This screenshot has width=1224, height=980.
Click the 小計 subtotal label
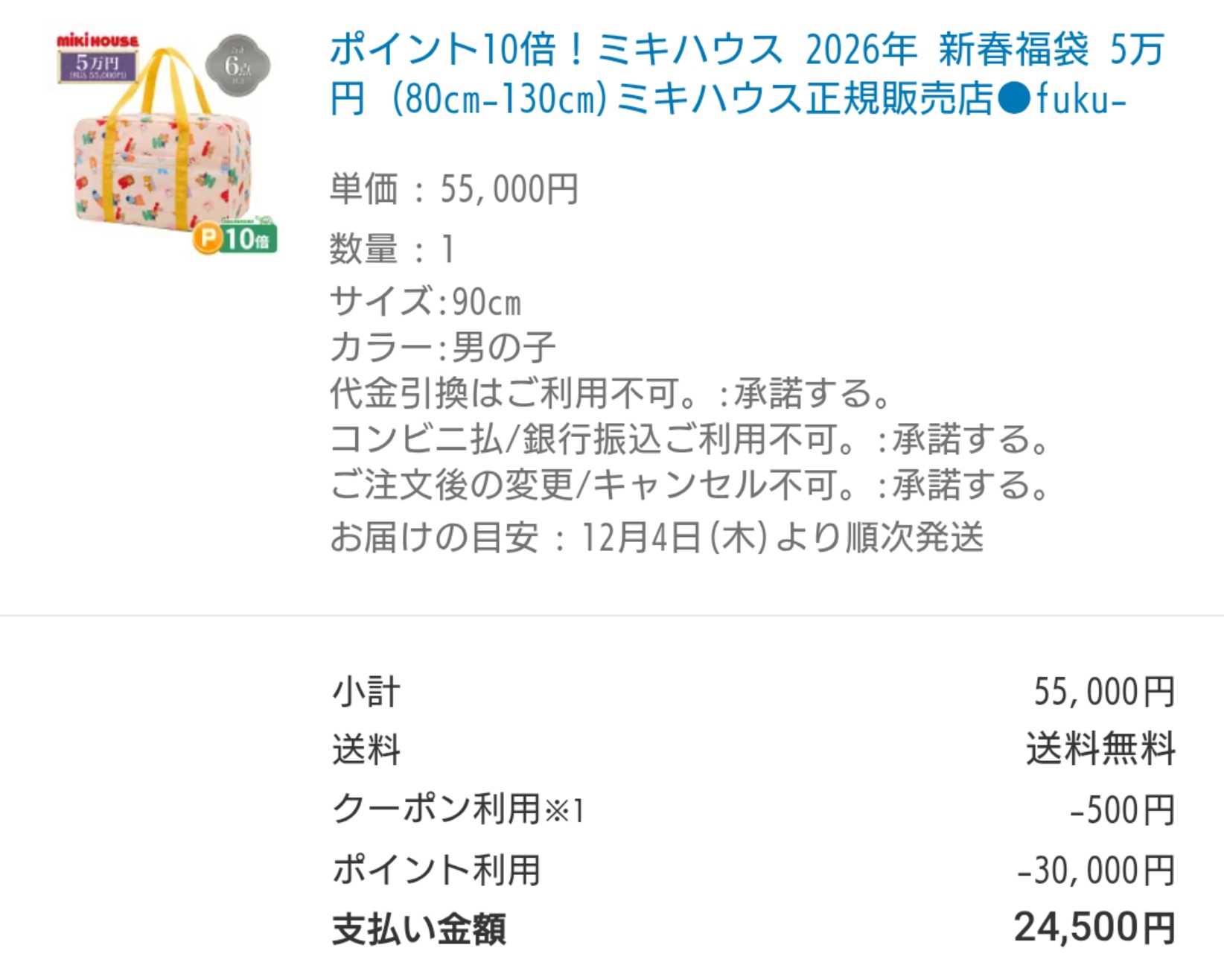tap(366, 692)
